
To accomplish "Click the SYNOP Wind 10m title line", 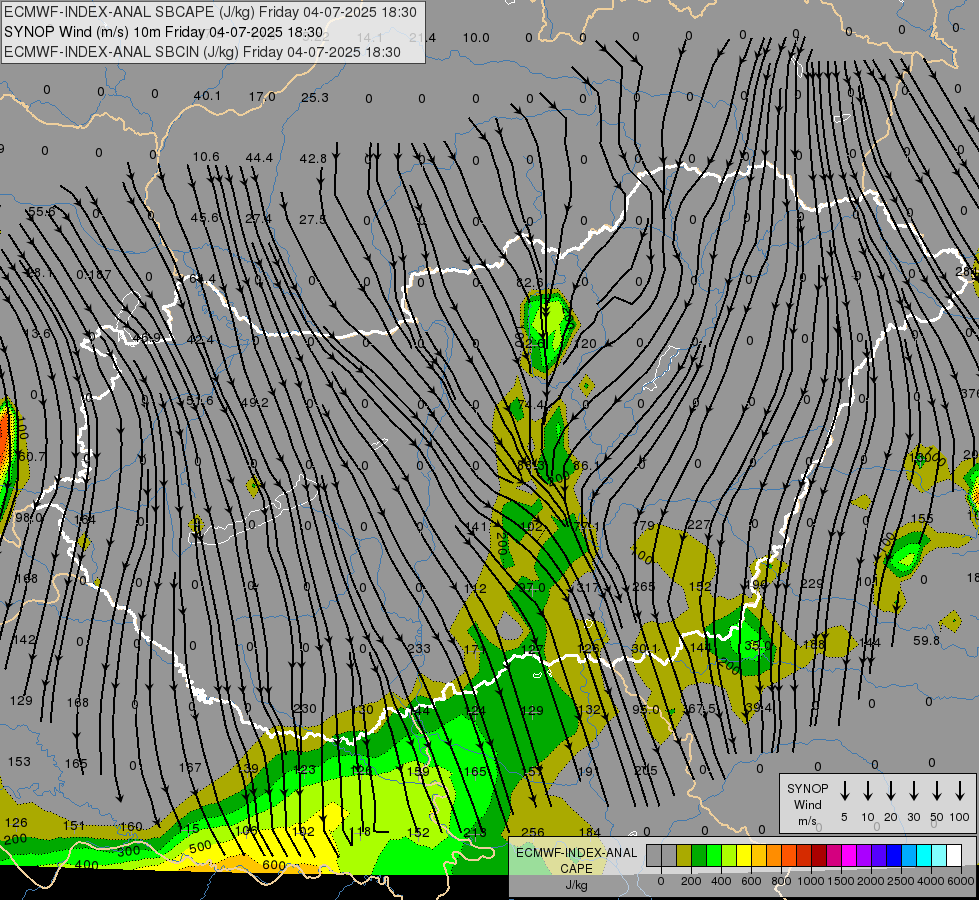I will [x=163, y=32].
